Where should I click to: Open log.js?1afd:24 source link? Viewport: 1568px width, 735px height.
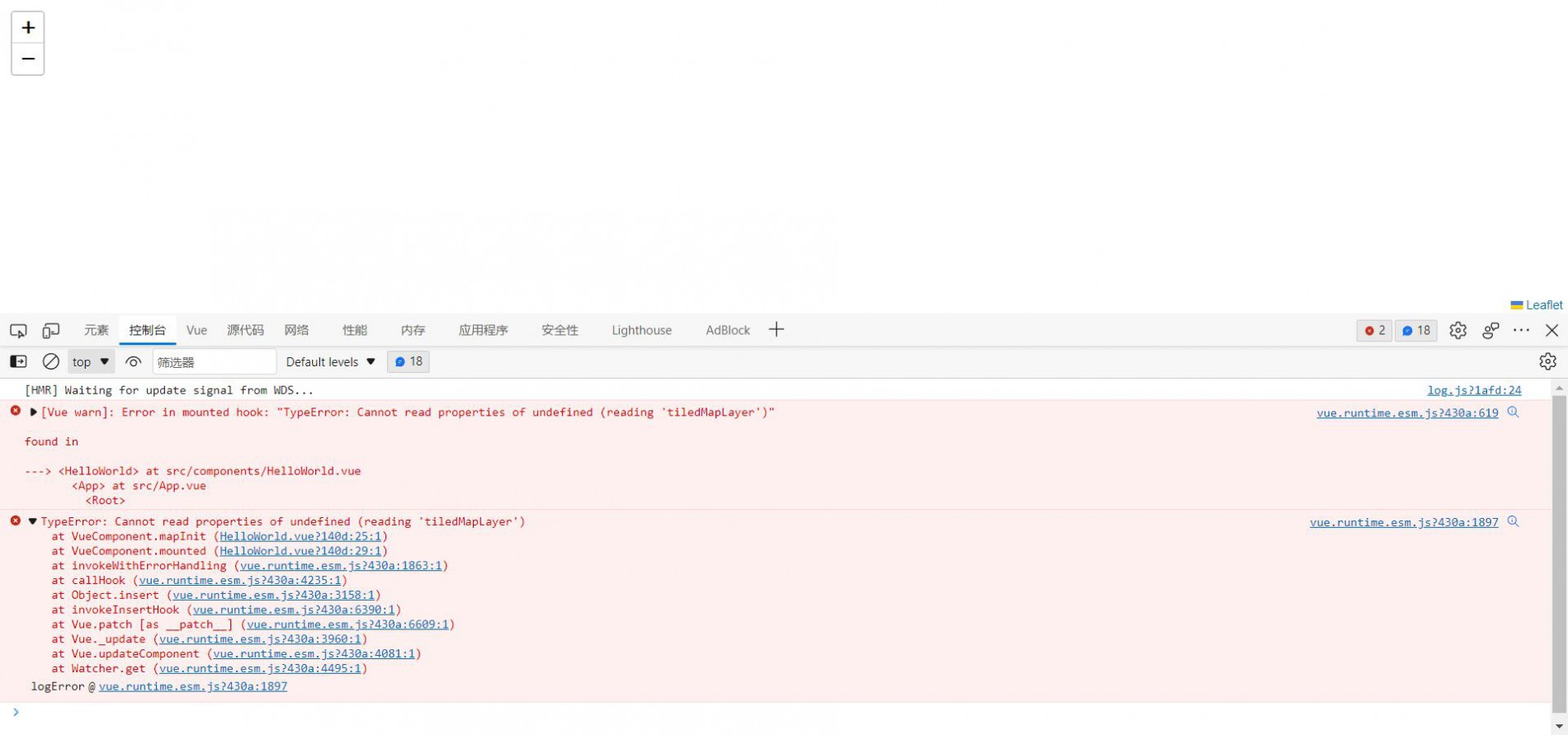pos(1474,390)
